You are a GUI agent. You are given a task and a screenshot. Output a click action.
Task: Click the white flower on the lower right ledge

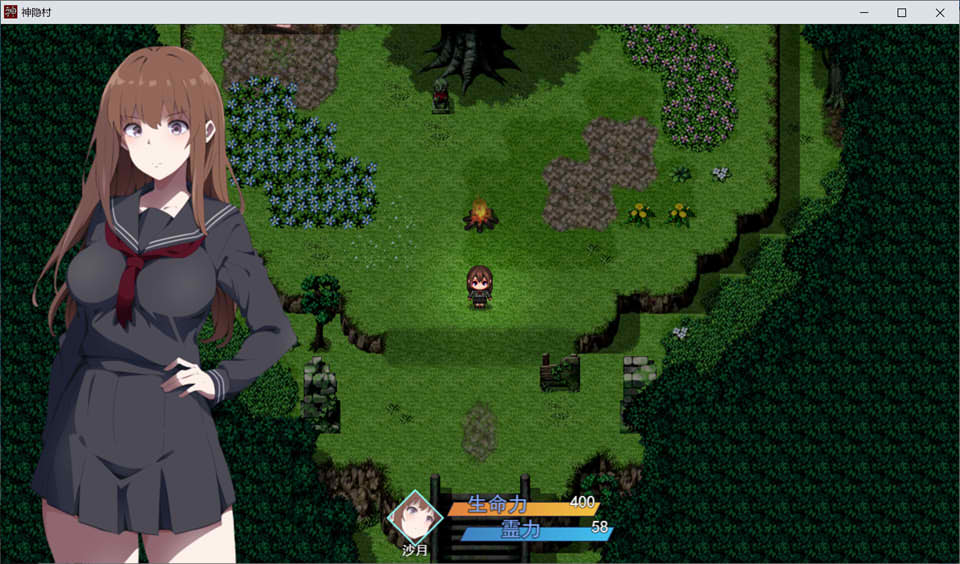point(680,333)
